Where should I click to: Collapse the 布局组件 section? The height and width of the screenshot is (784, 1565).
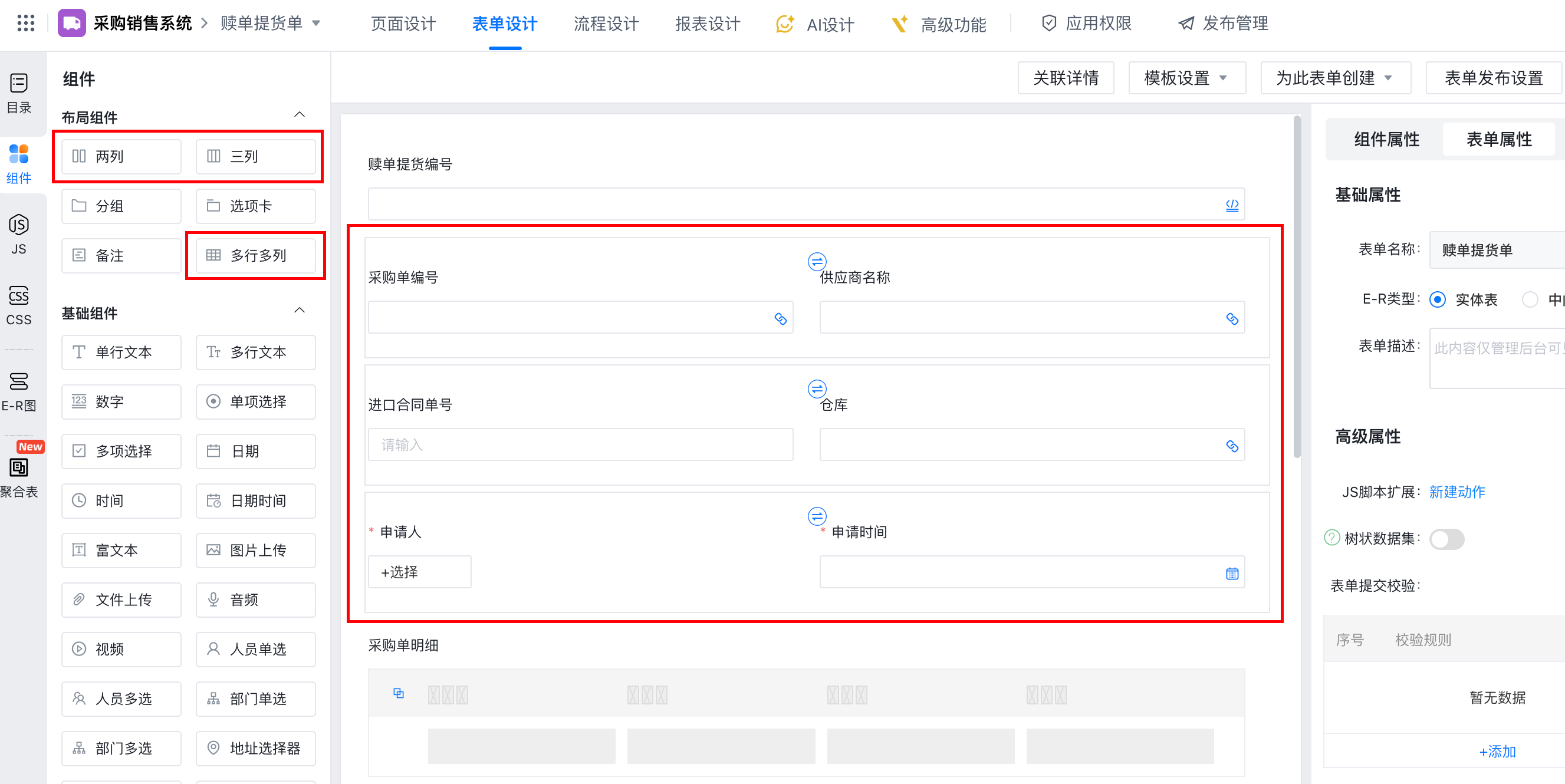pyautogui.click(x=299, y=115)
